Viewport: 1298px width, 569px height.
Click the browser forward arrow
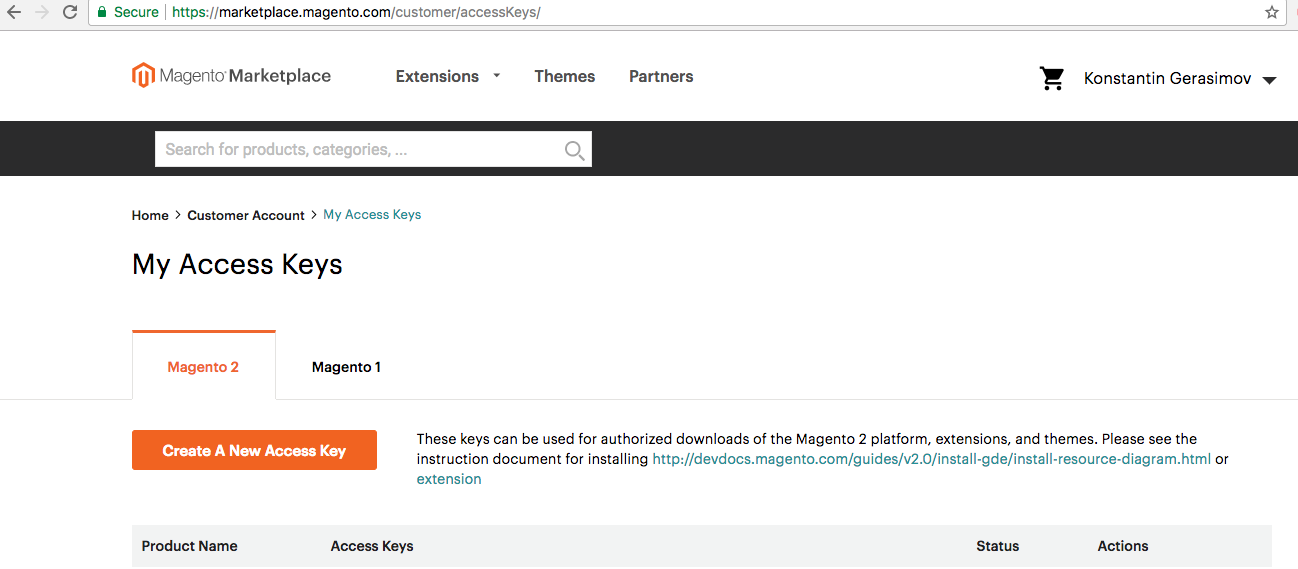pyautogui.click(x=42, y=12)
